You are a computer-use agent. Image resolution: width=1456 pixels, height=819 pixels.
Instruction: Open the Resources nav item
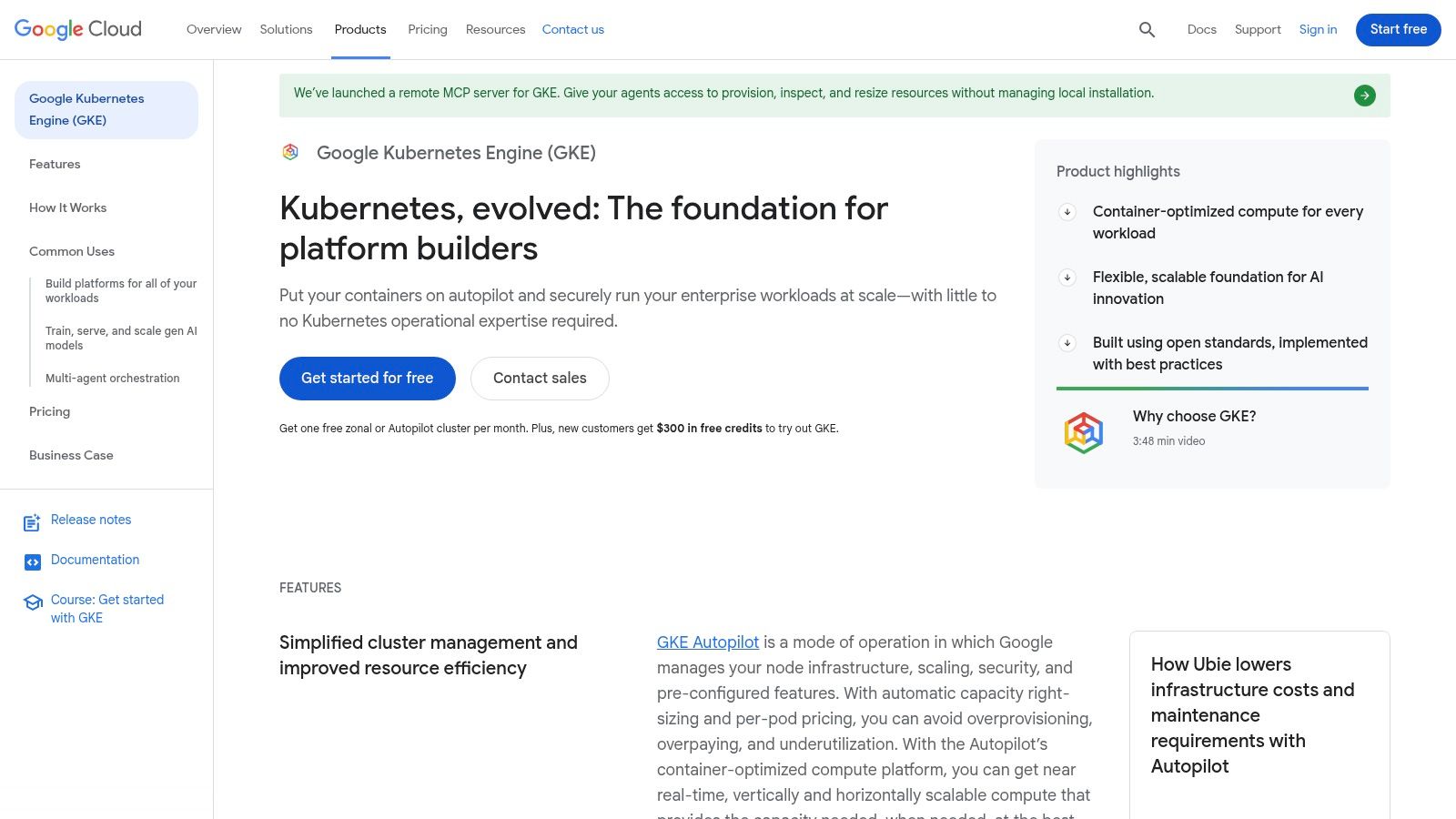[x=495, y=29]
